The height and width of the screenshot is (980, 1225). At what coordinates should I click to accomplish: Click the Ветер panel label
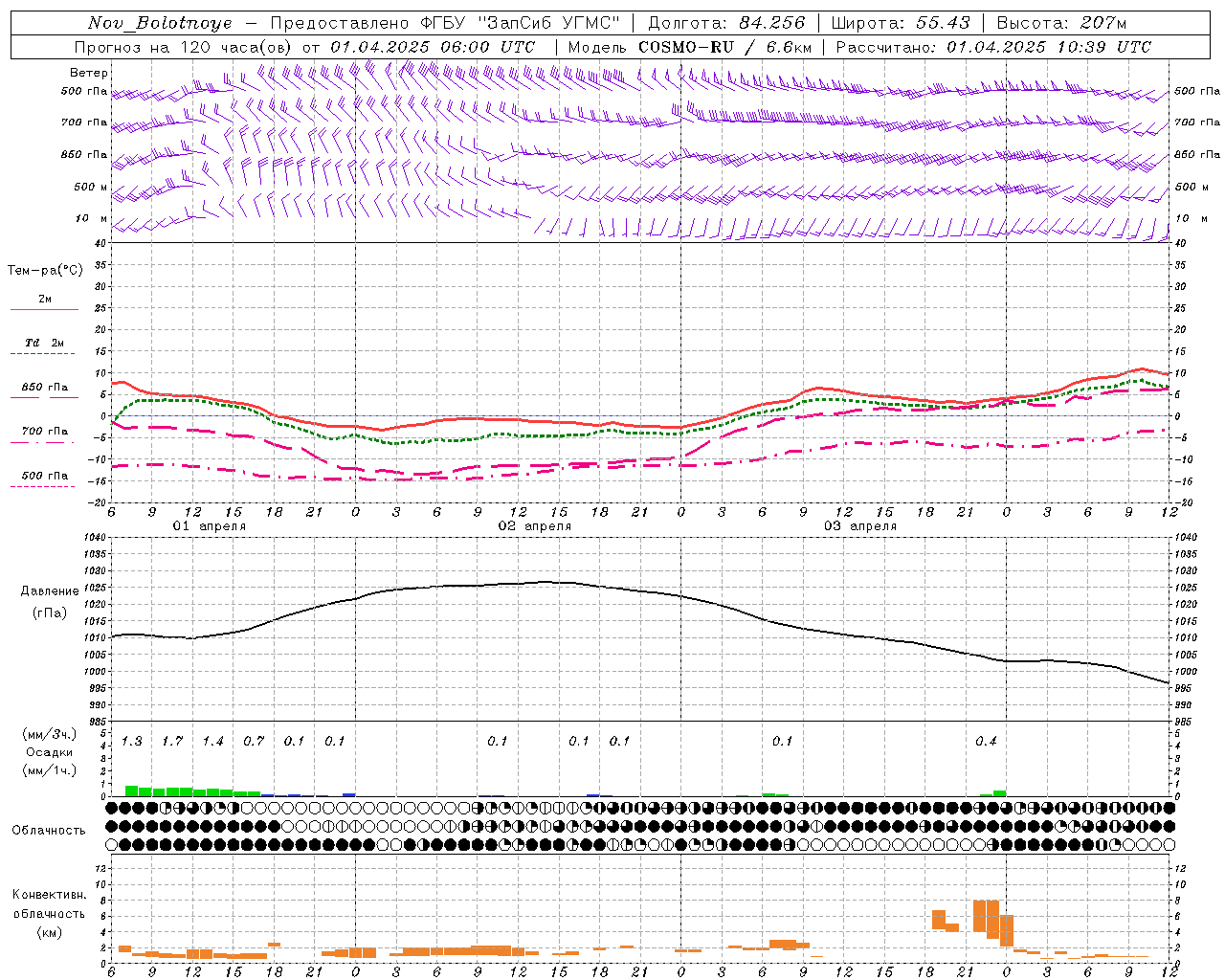point(89,73)
